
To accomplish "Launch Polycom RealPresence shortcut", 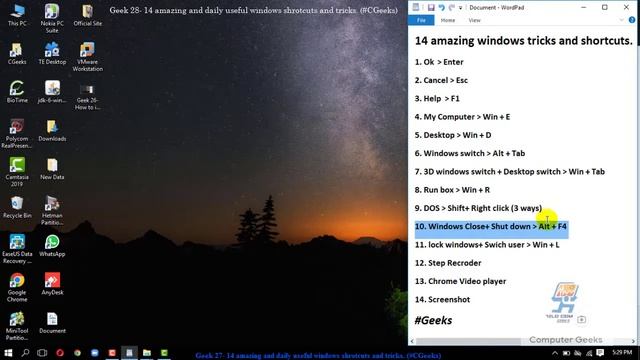I will pos(17,134).
